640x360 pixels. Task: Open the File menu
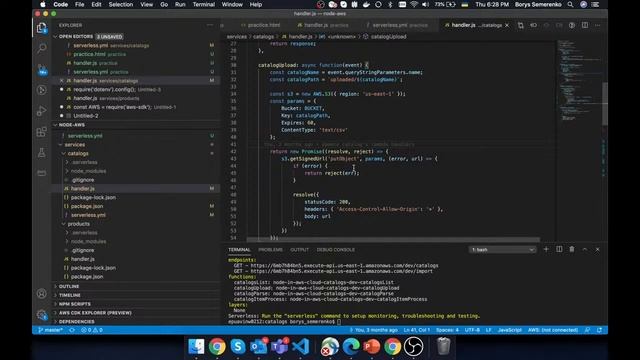(x=79, y=4)
